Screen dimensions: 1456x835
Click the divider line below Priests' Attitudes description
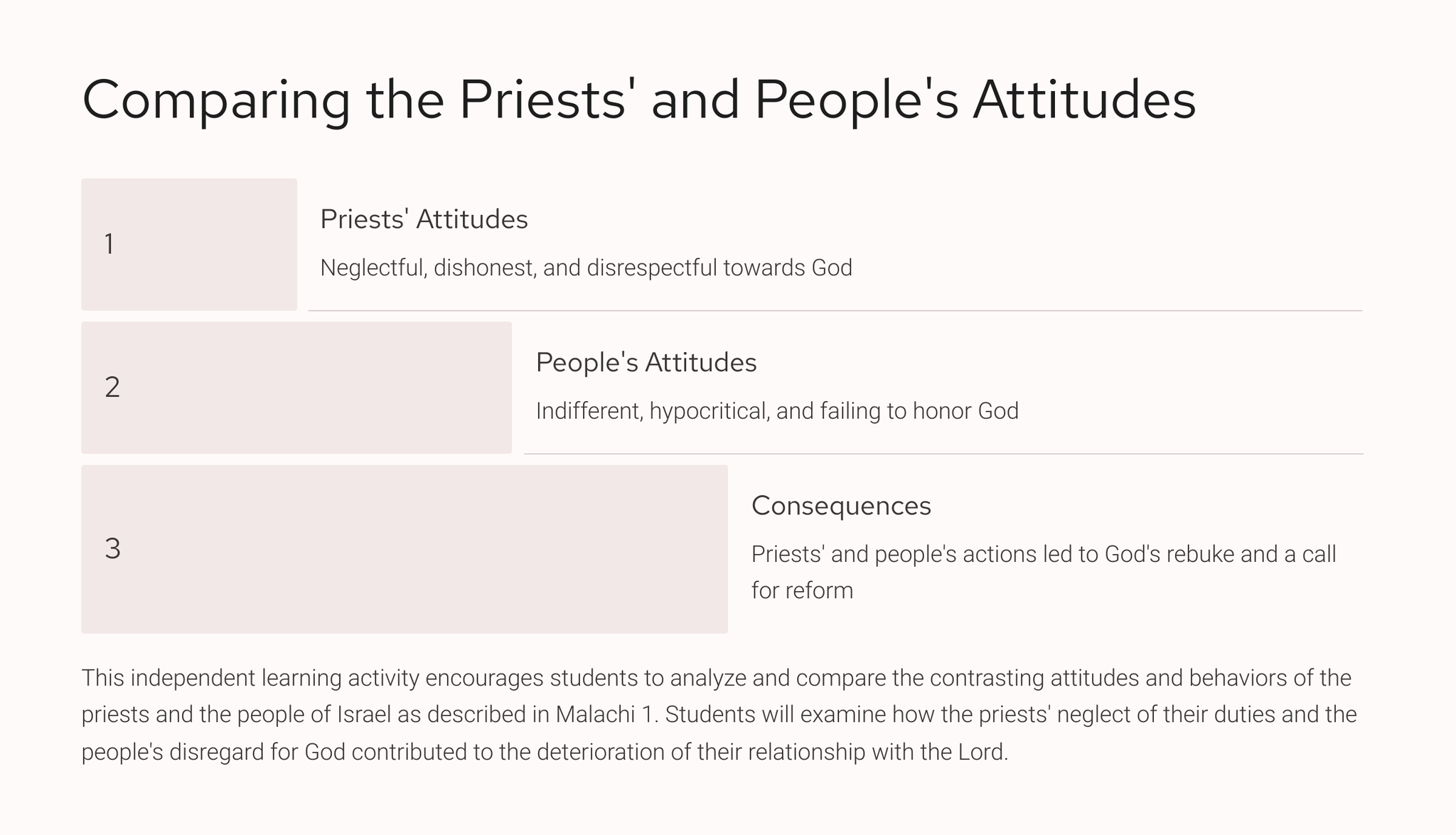(835, 311)
